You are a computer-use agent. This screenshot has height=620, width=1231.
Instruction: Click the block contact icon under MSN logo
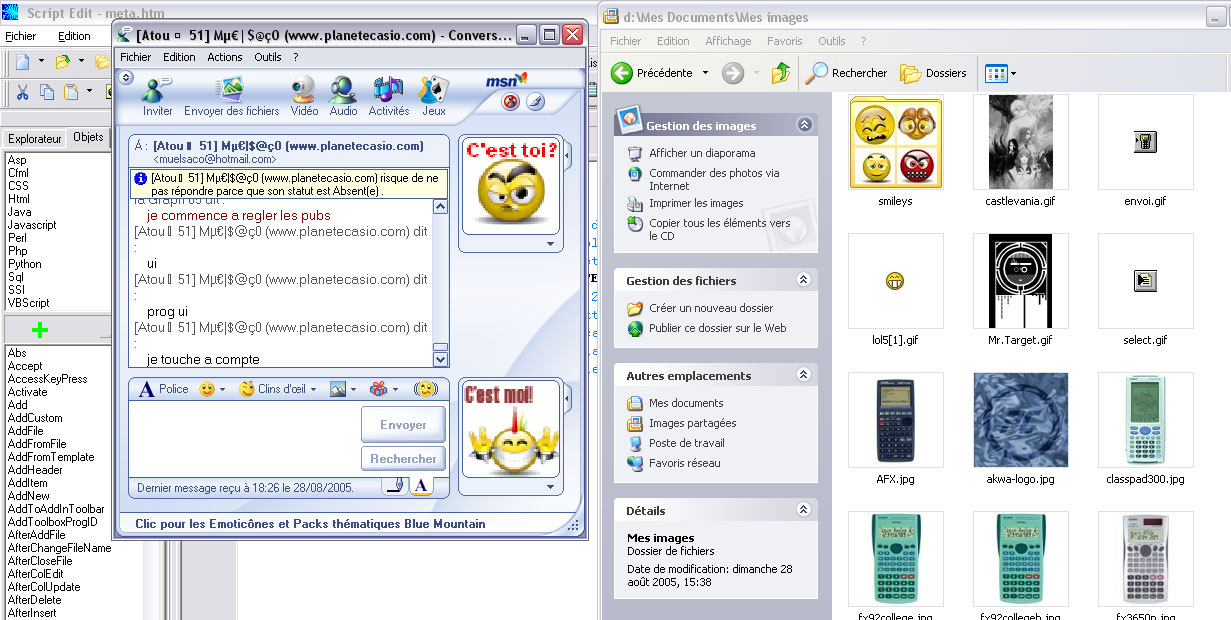pyautogui.click(x=510, y=102)
